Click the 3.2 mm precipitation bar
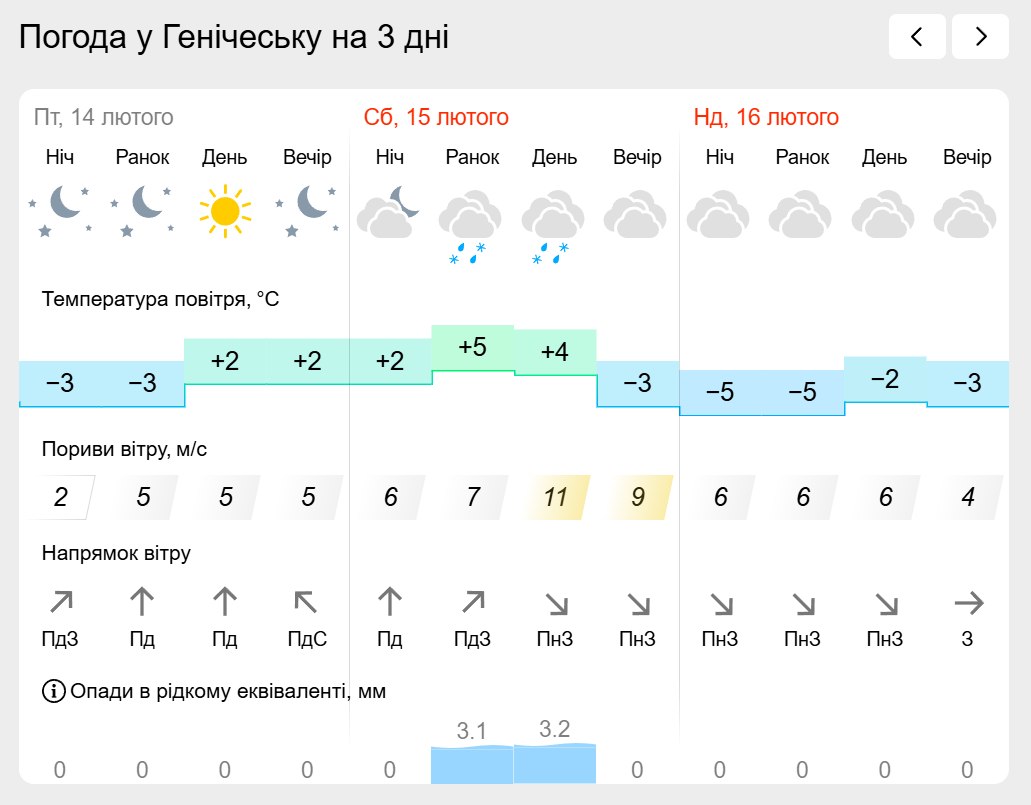1031x805 pixels. click(x=555, y=764)
